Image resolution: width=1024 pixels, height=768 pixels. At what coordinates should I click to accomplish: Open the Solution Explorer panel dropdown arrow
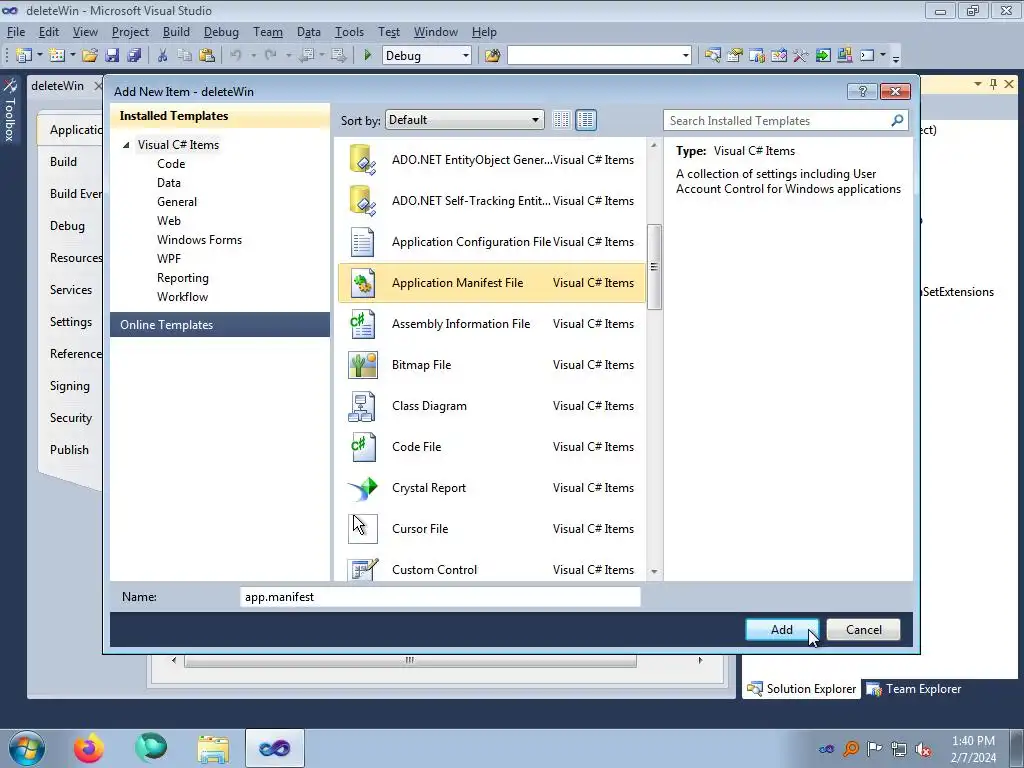pos(978,84)
